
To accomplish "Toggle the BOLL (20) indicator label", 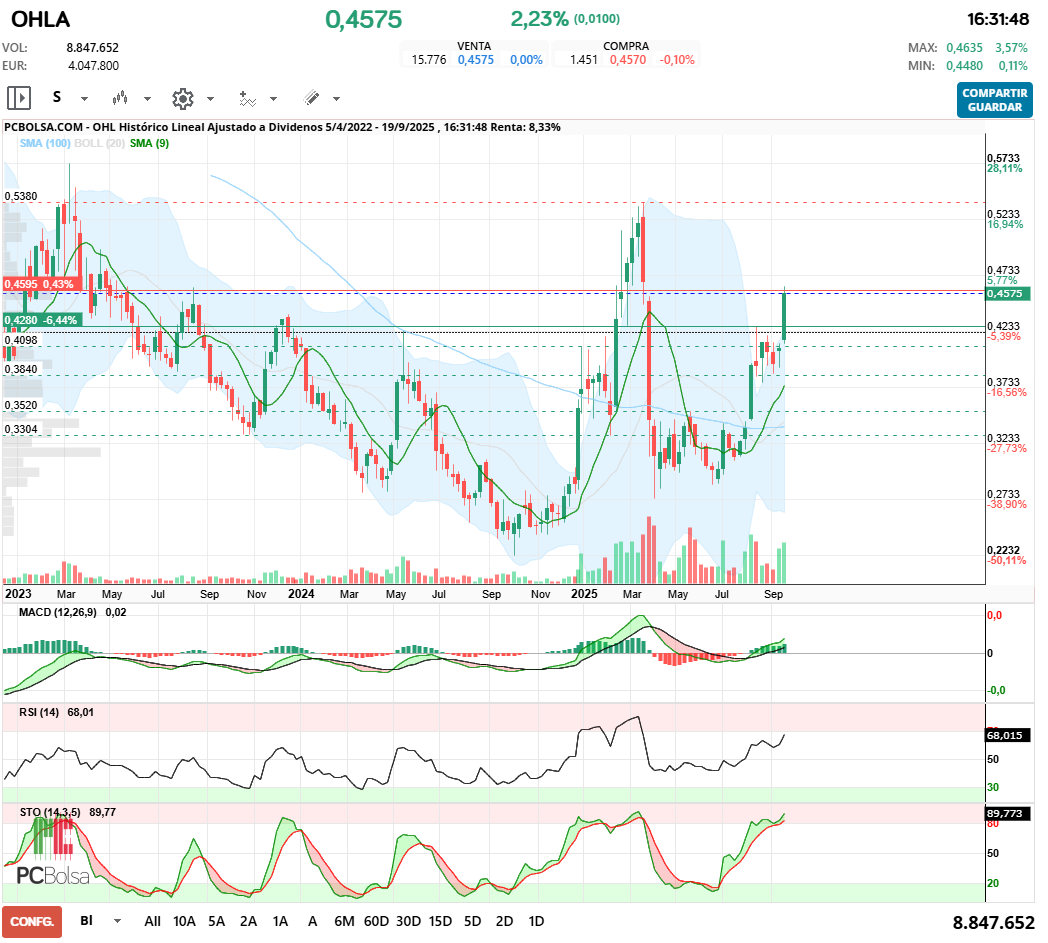I will tap(100, 143).
